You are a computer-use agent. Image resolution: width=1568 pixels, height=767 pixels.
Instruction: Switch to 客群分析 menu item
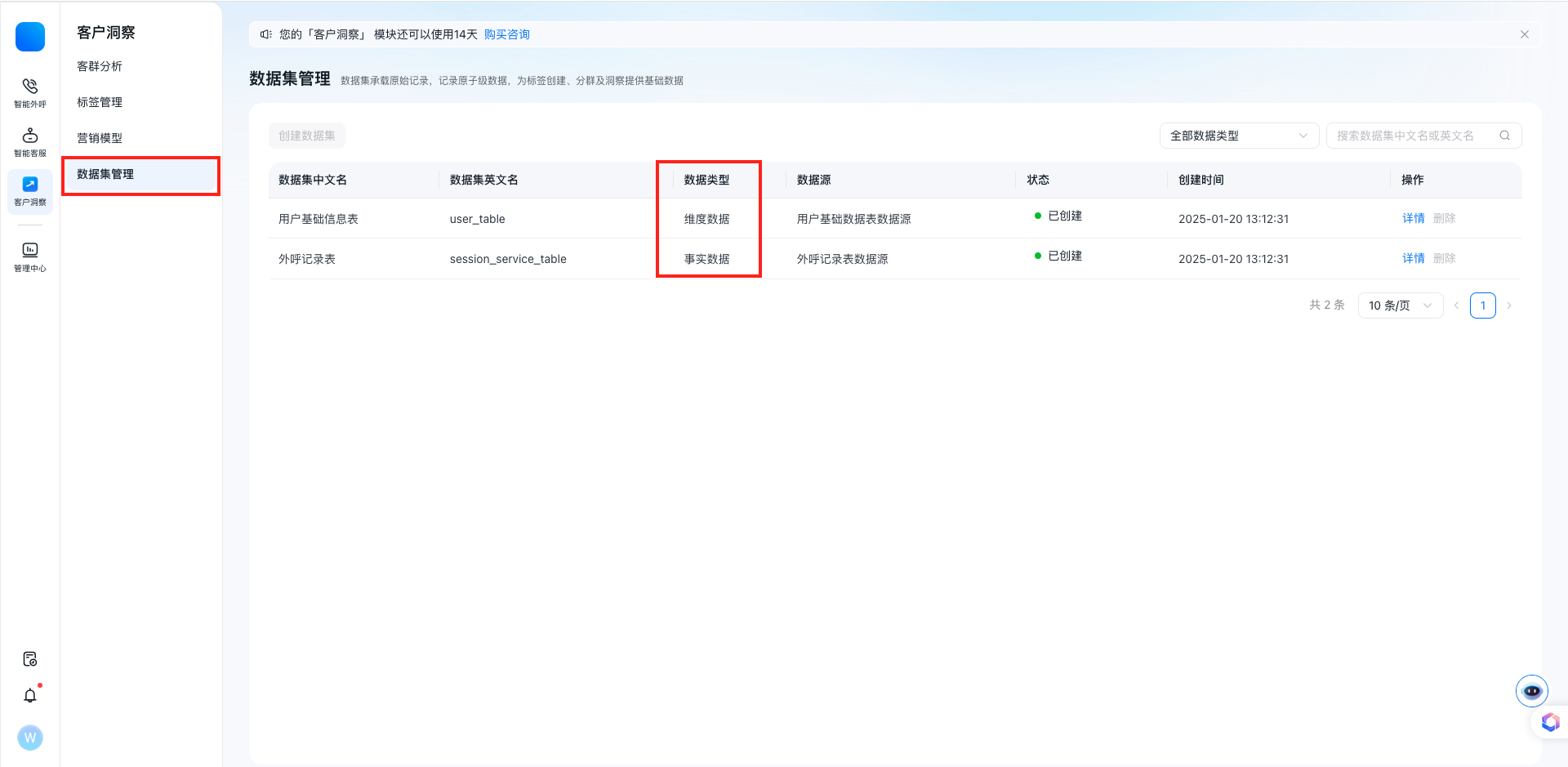[x=100, y=66]
